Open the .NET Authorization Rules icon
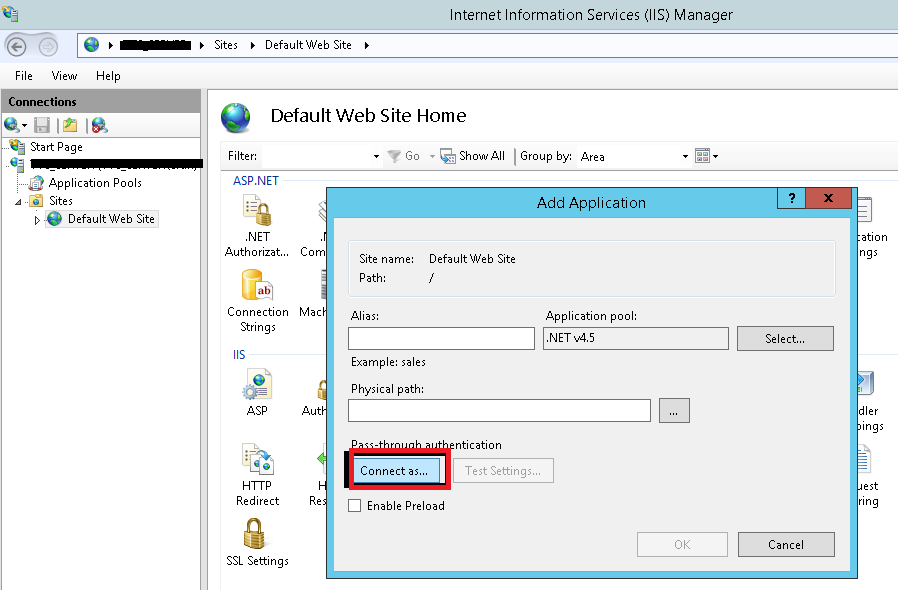 tap(257, 213)
